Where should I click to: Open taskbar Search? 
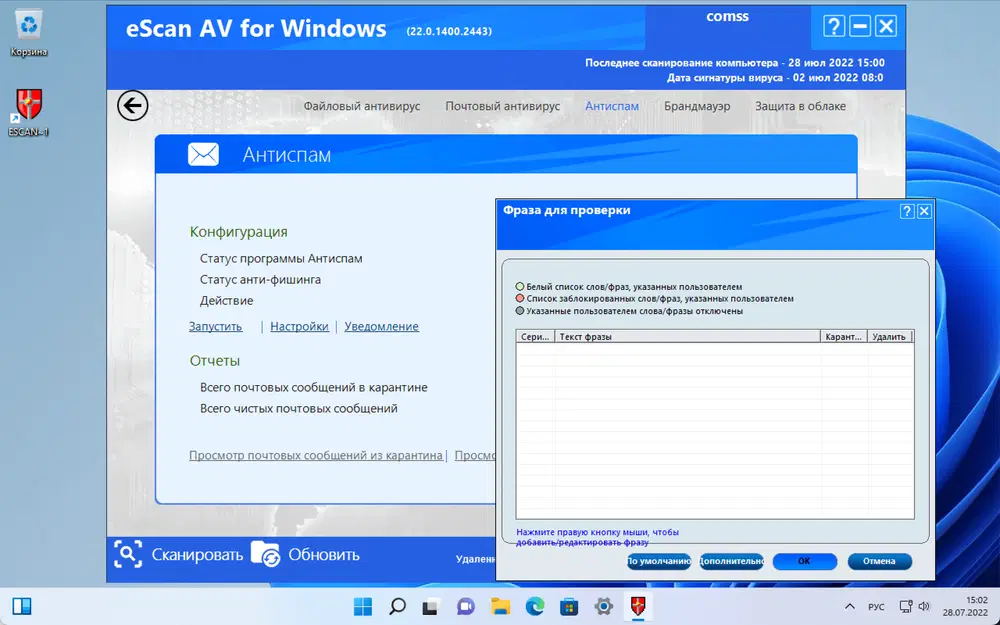397,606
